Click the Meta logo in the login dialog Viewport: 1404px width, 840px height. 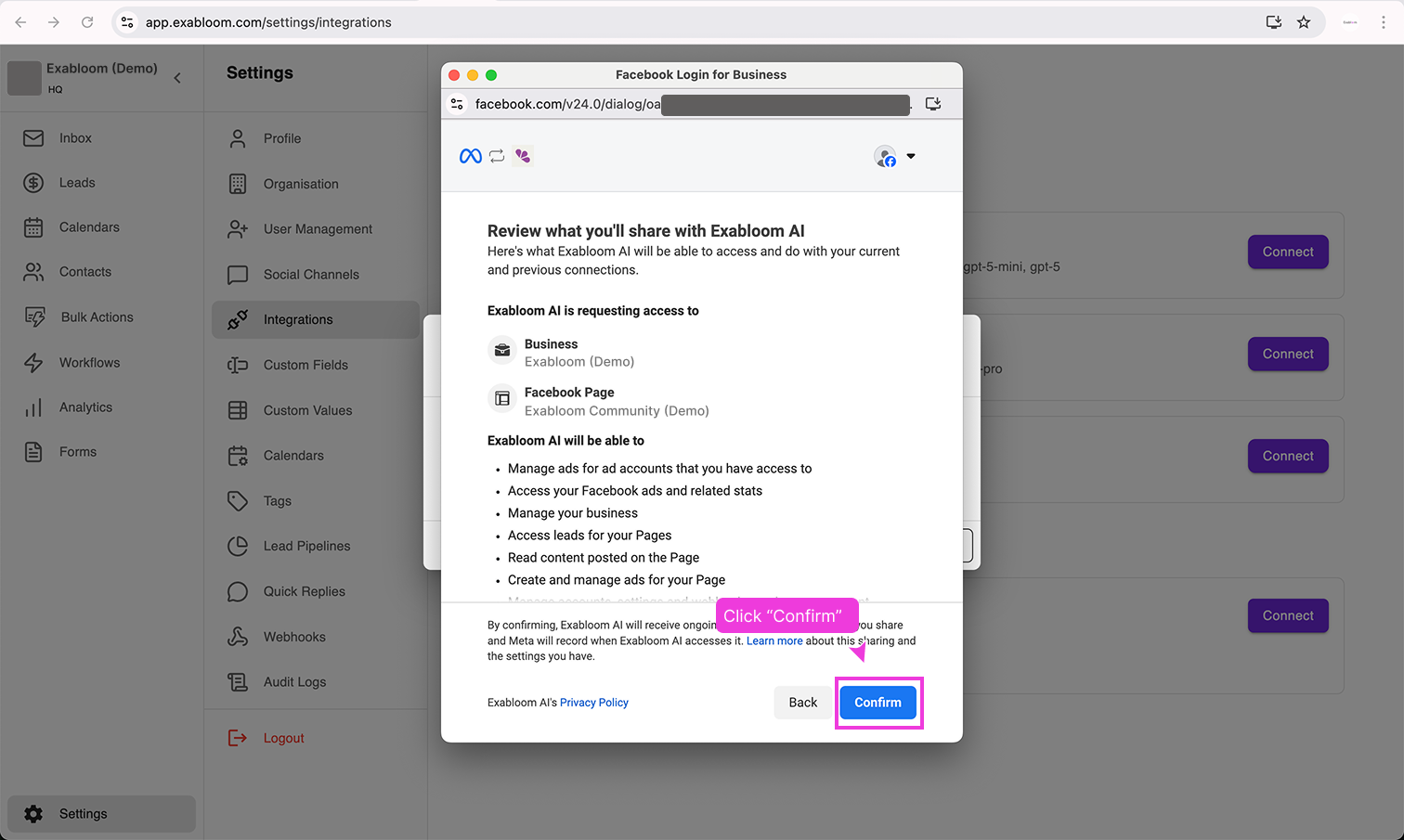pyautogui.click(x=470, y=156)
